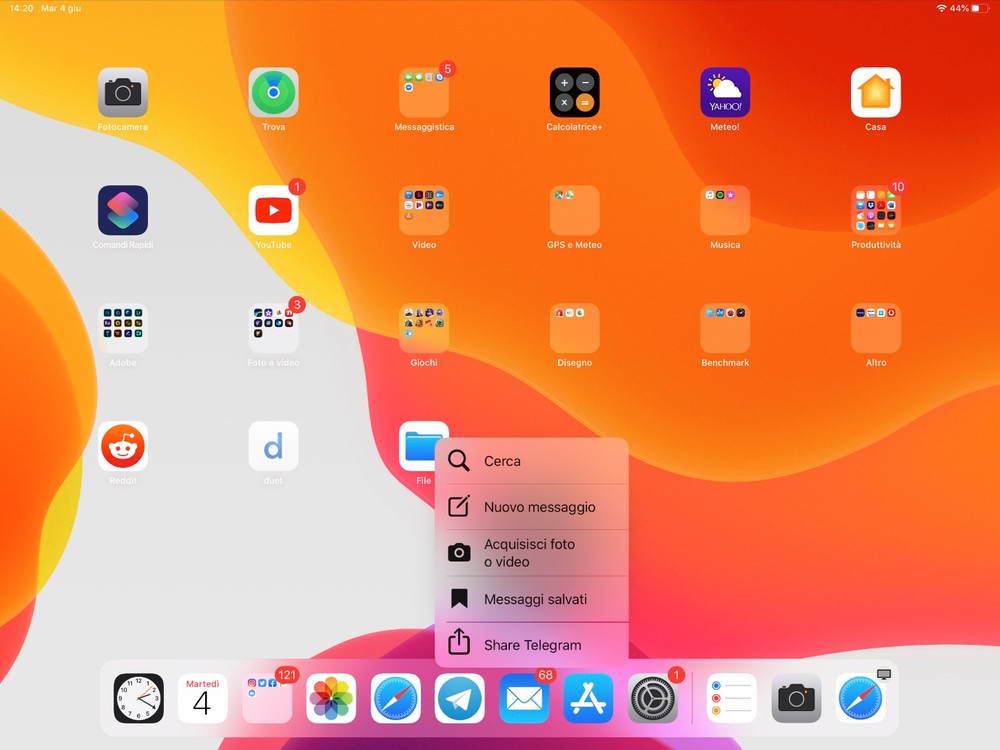
Task: Open the dock social folder with 121 badge
Action: (x=267, y=698)
